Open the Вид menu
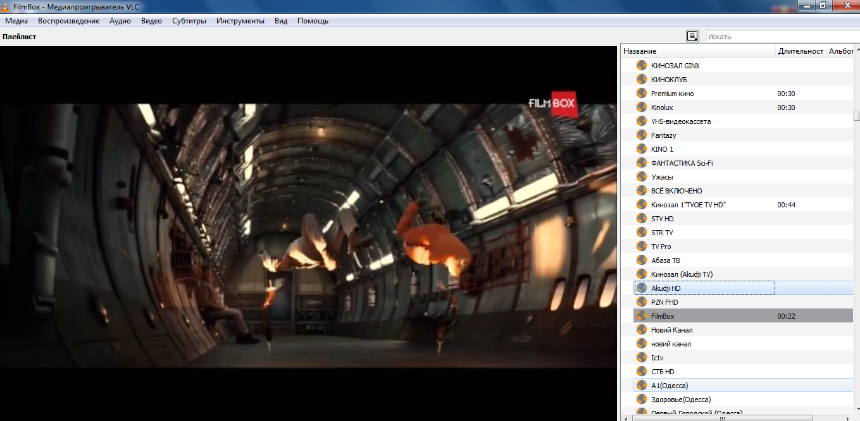 click(281, 21)
